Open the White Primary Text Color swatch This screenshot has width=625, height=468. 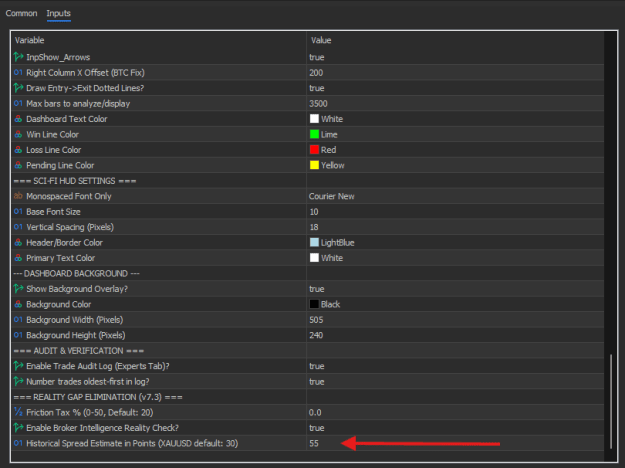click(x=314, y=258)
